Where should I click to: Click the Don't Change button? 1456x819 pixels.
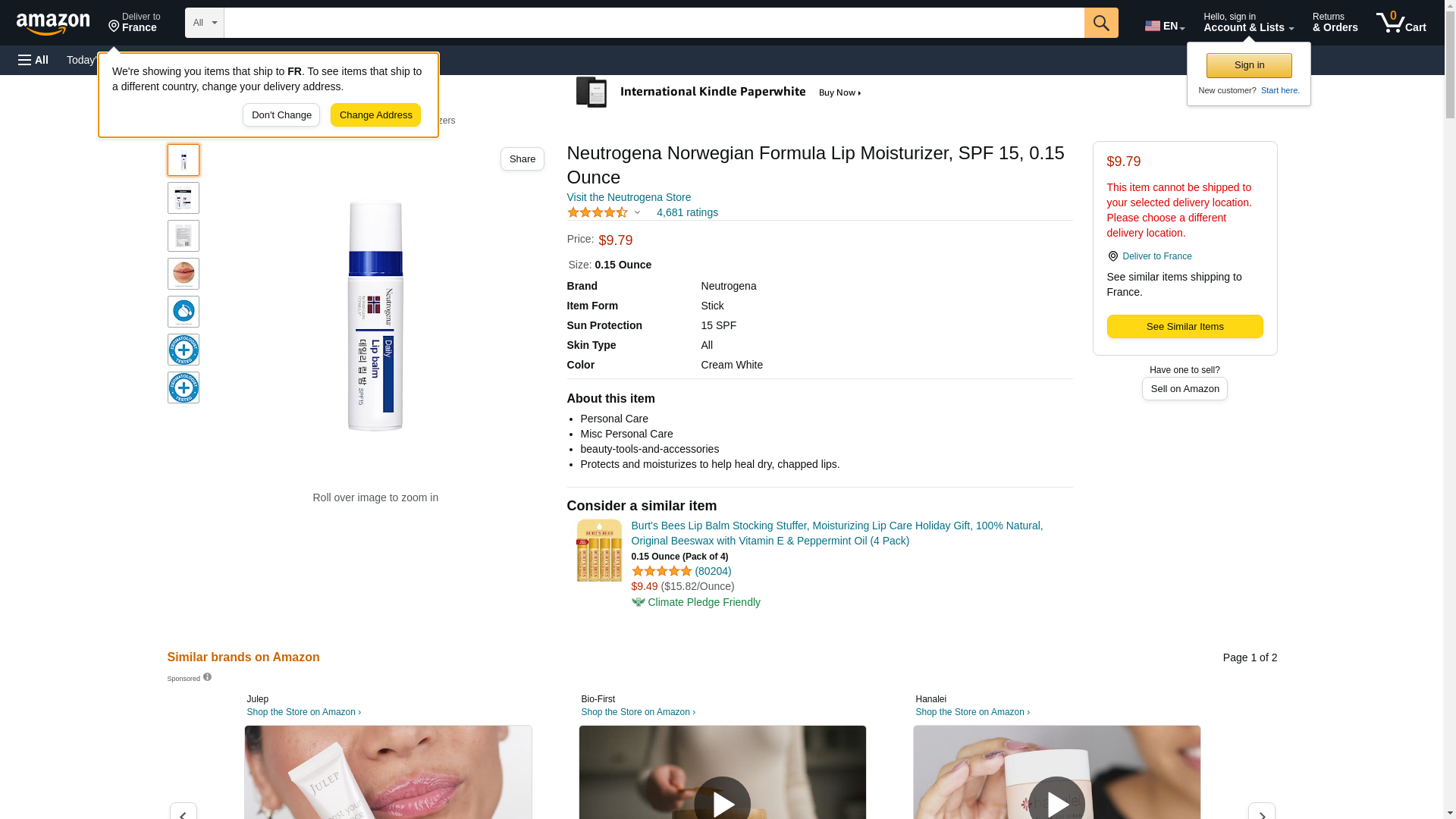click(281, 115)
